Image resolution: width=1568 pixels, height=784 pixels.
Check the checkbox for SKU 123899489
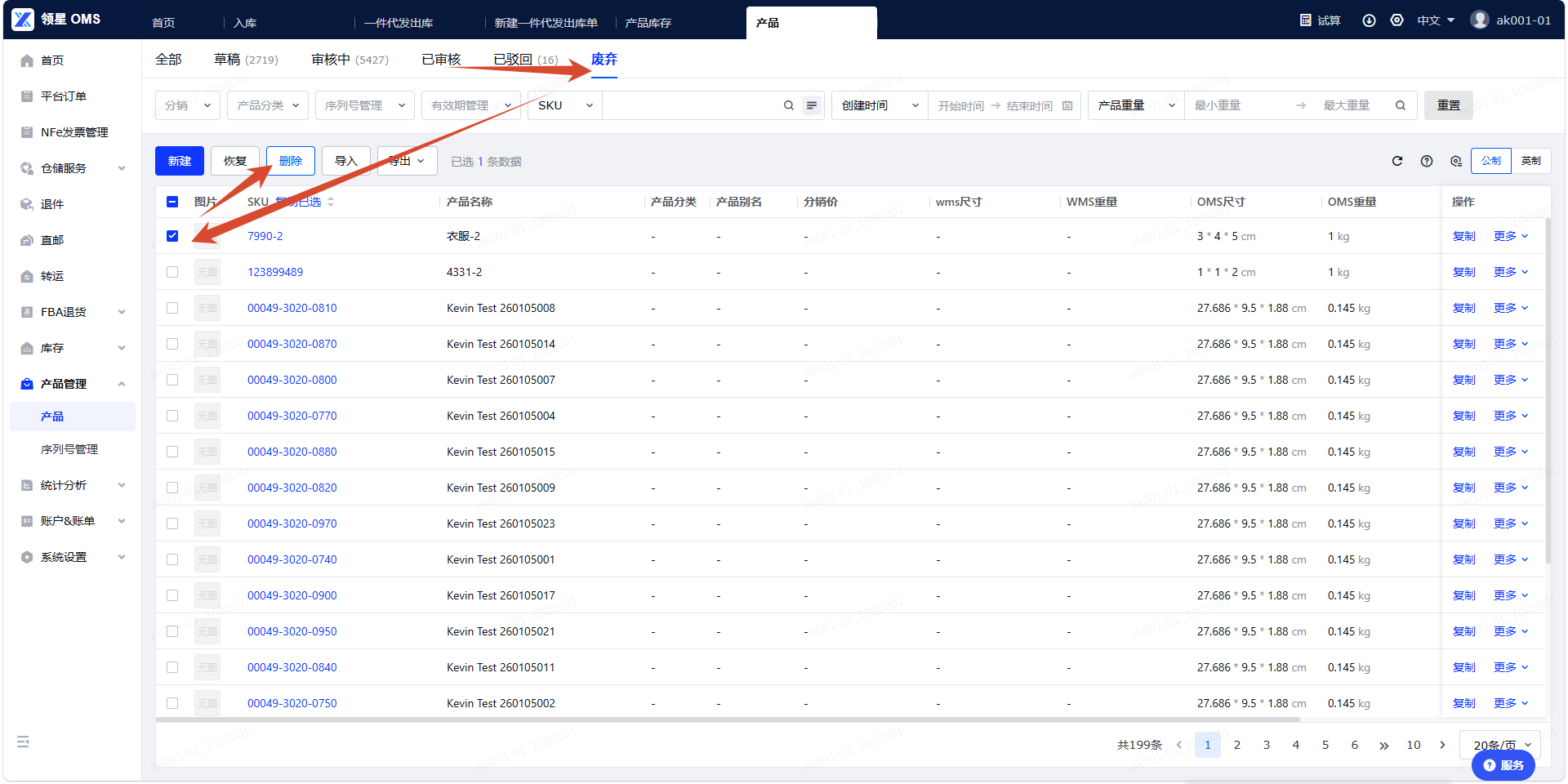[172, 272]
